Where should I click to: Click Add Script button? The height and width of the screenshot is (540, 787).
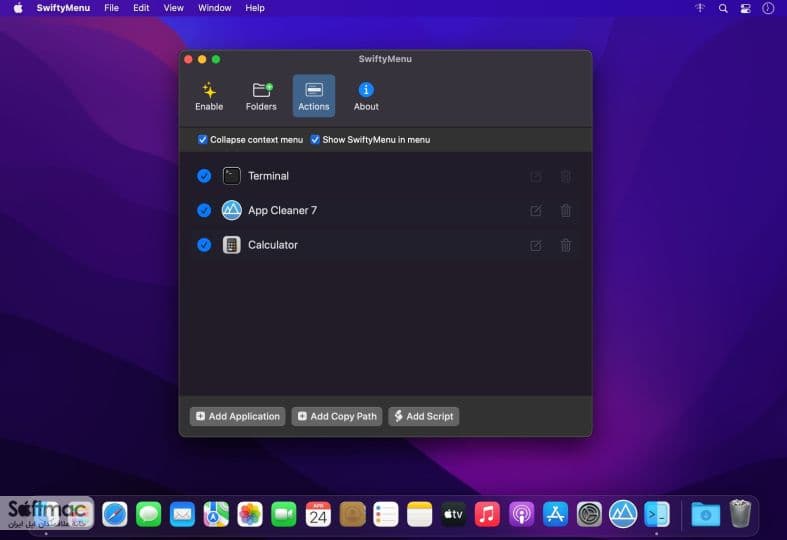pos(424,416)
